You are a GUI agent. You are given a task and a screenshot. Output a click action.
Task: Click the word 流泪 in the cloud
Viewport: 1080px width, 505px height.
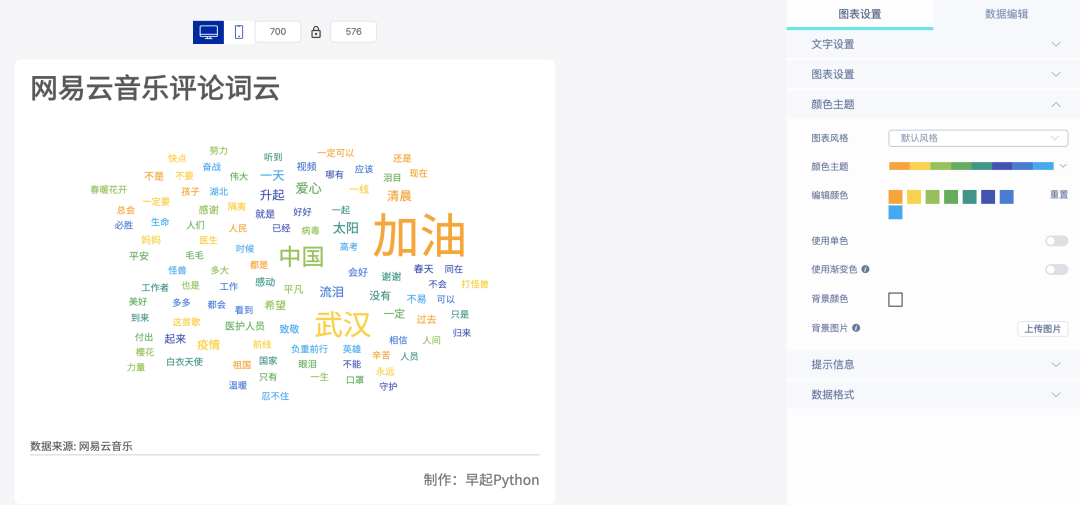[x=331, y=292]
